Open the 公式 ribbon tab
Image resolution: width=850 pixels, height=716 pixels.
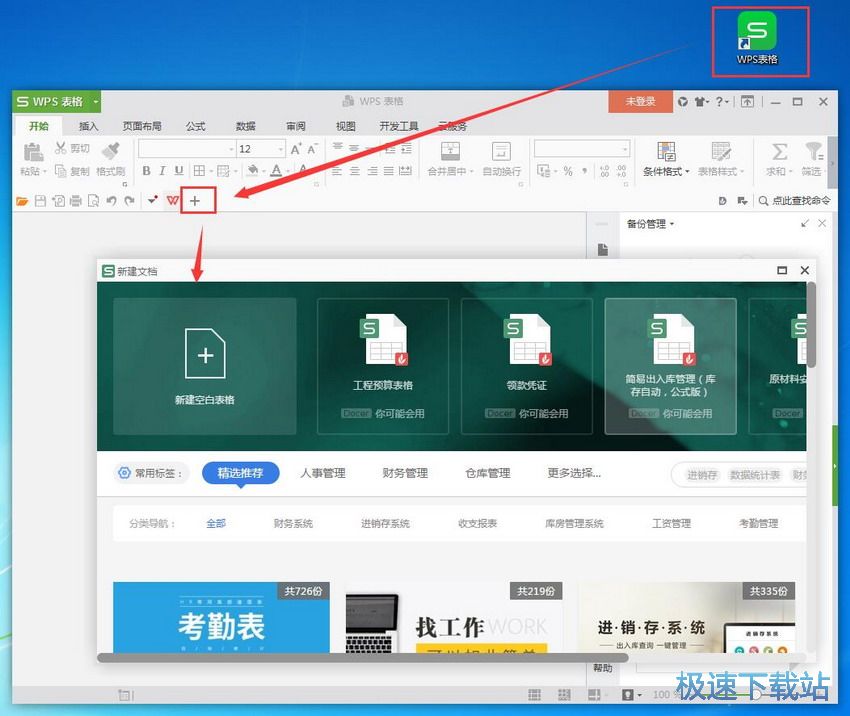tap(195, 126)
